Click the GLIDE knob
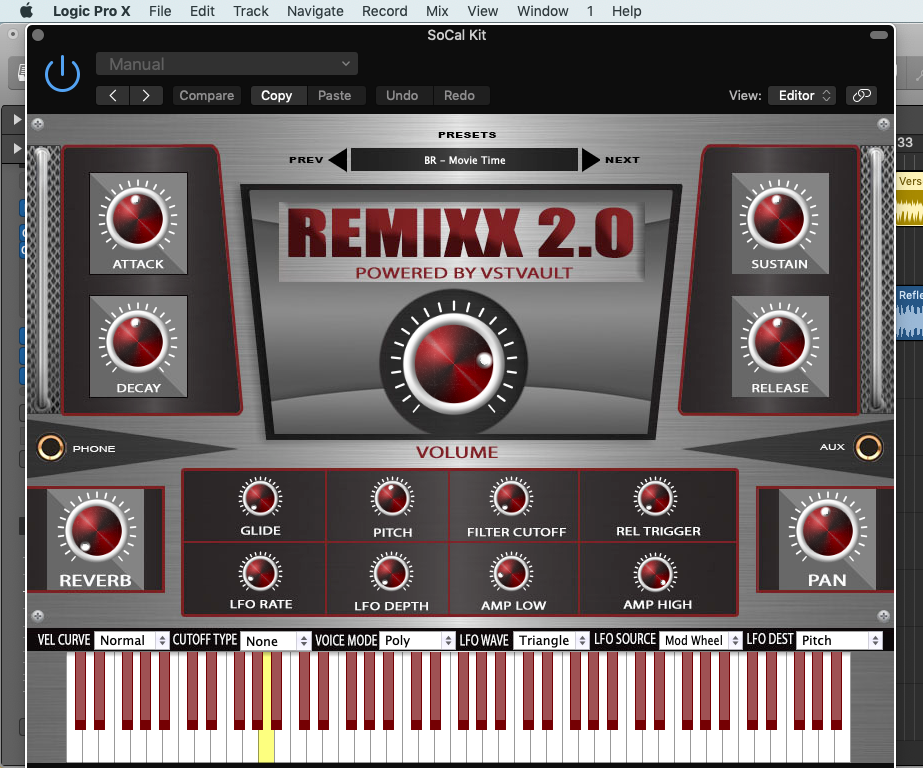Screen dimensions: 923x768 (x=260, y=498)
